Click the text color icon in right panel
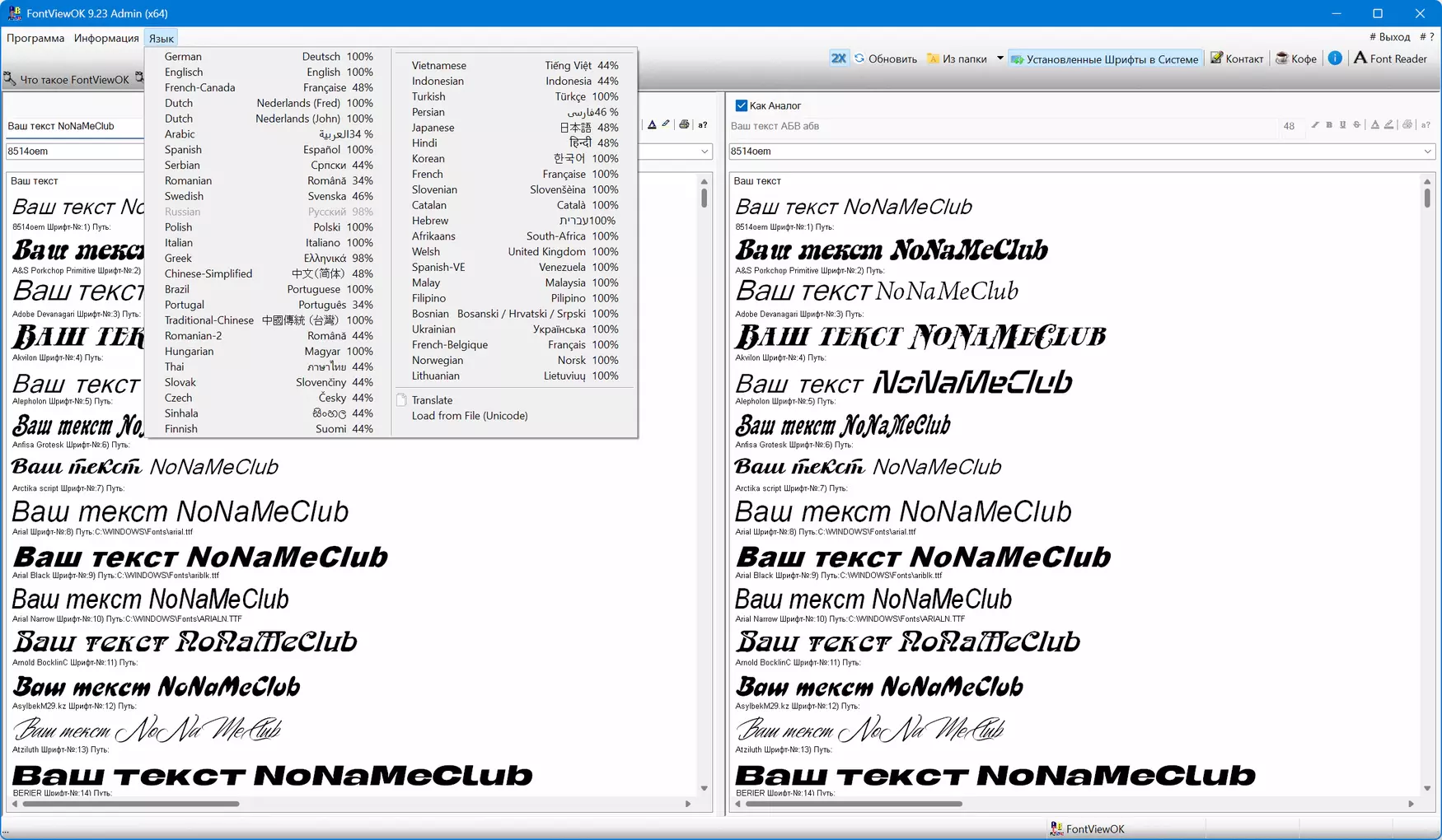This screenshot has width=1442, height=840. point(1374,125)
